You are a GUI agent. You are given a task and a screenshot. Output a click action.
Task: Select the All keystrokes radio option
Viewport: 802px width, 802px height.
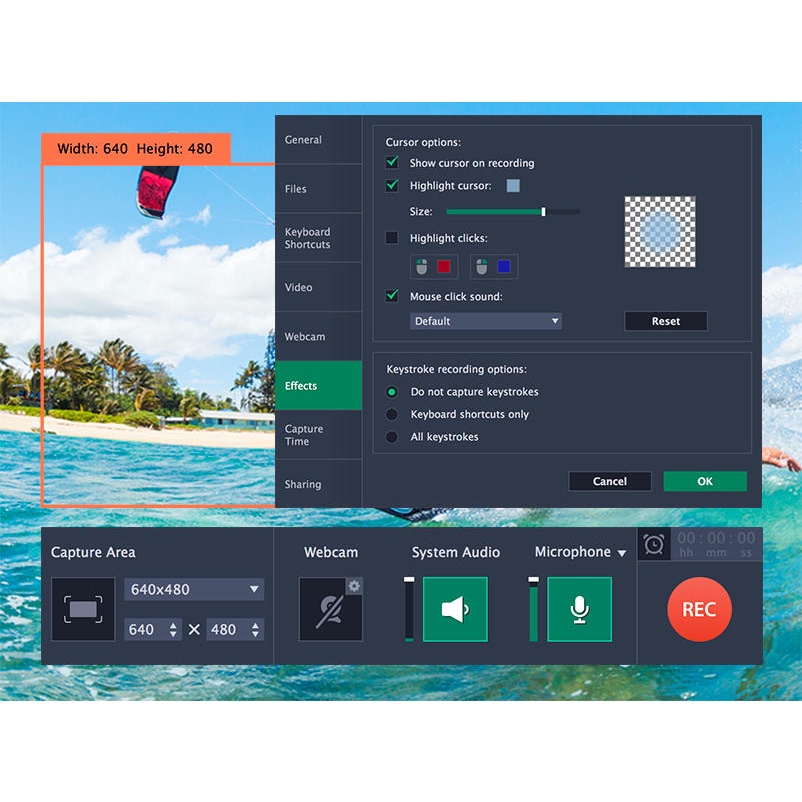click(x=392, y=437)
